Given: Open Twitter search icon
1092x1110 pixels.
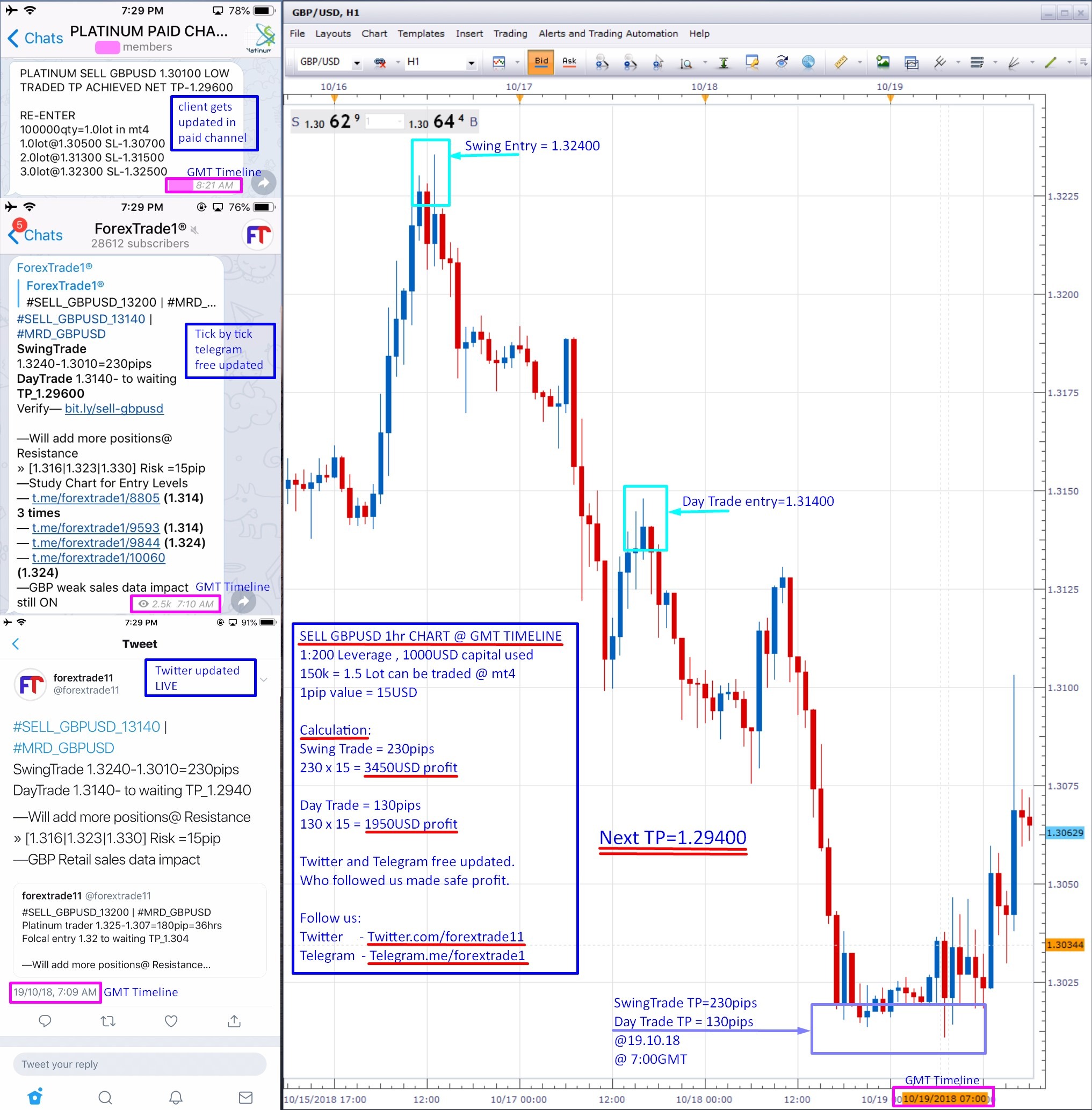Looking at the screenshot, I should tap(105, 1098).
